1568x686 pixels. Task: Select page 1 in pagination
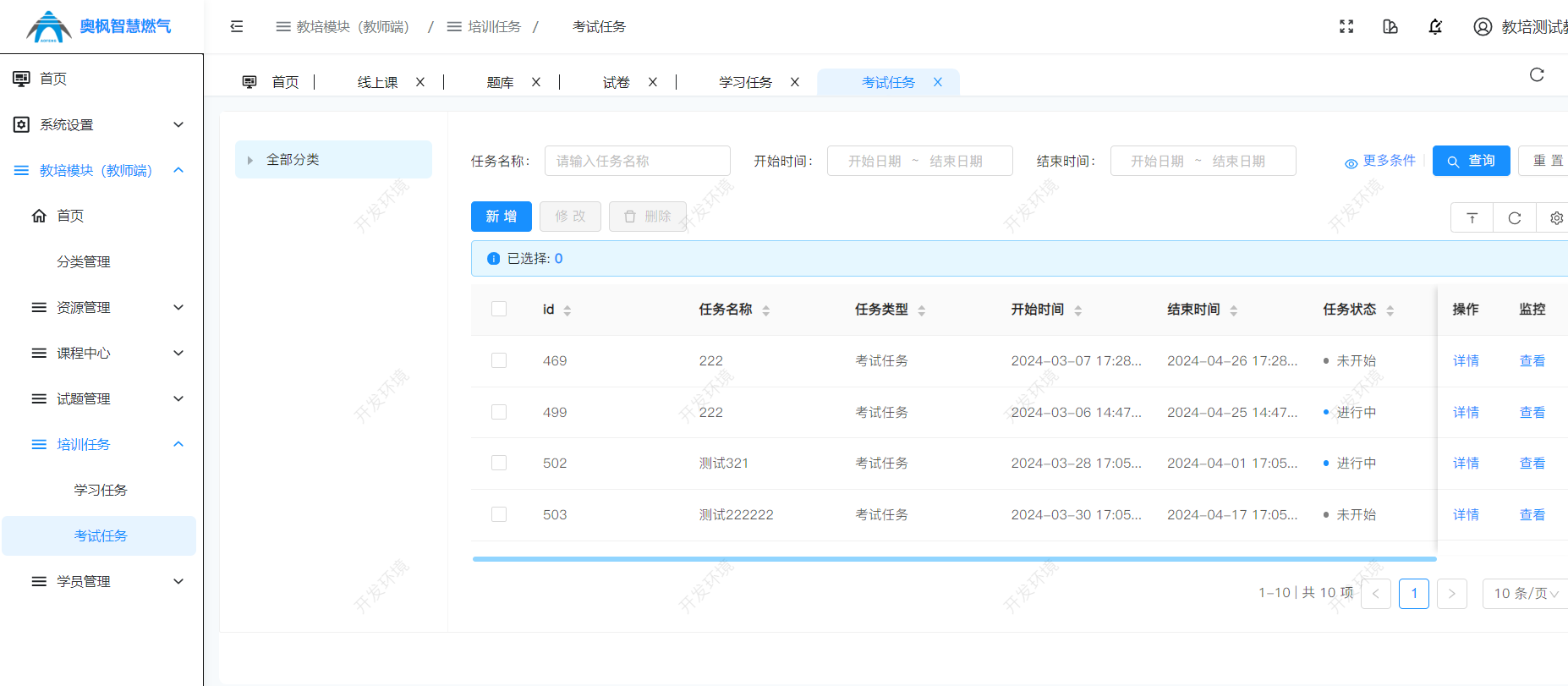click(1414, 594)
